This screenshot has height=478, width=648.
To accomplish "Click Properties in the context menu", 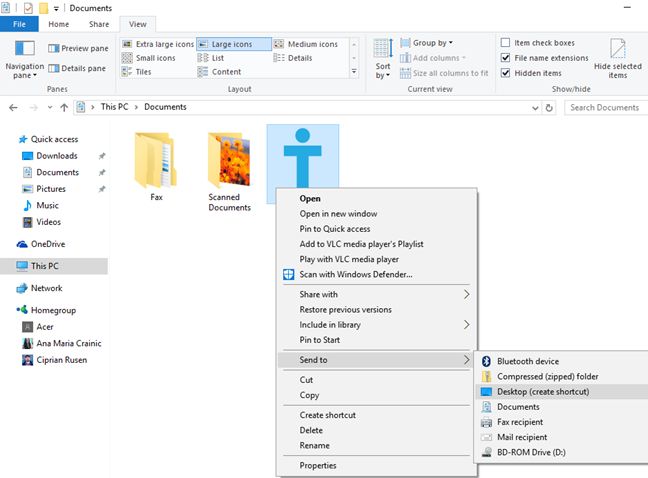I will coord(319,465).
